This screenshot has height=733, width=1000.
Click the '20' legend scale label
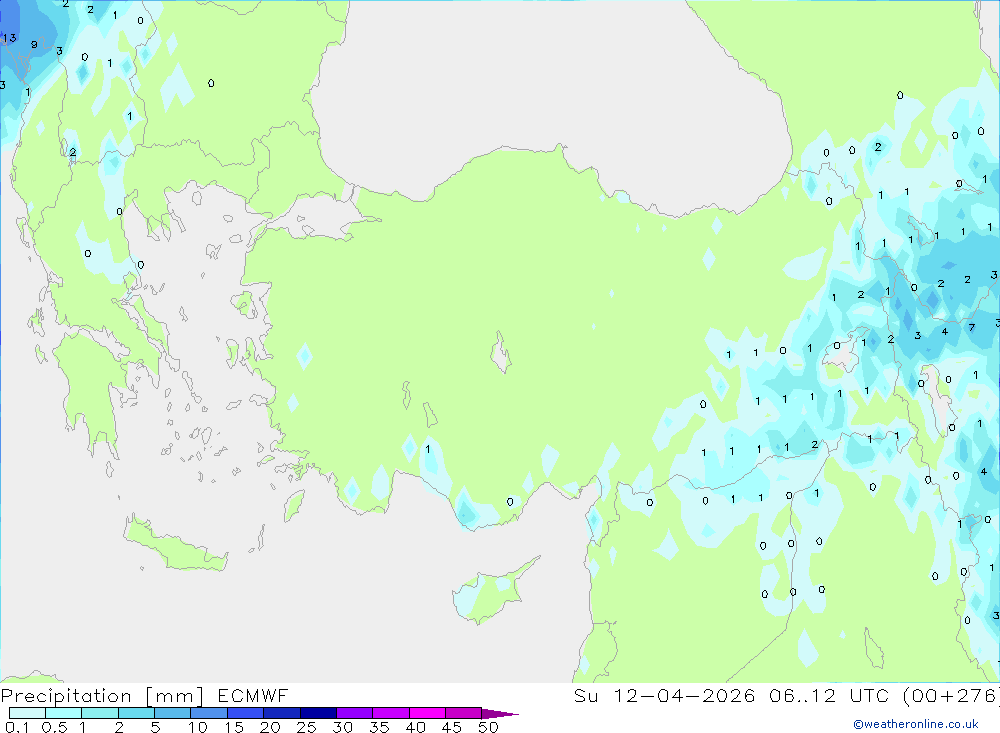[x=270, y=727]
